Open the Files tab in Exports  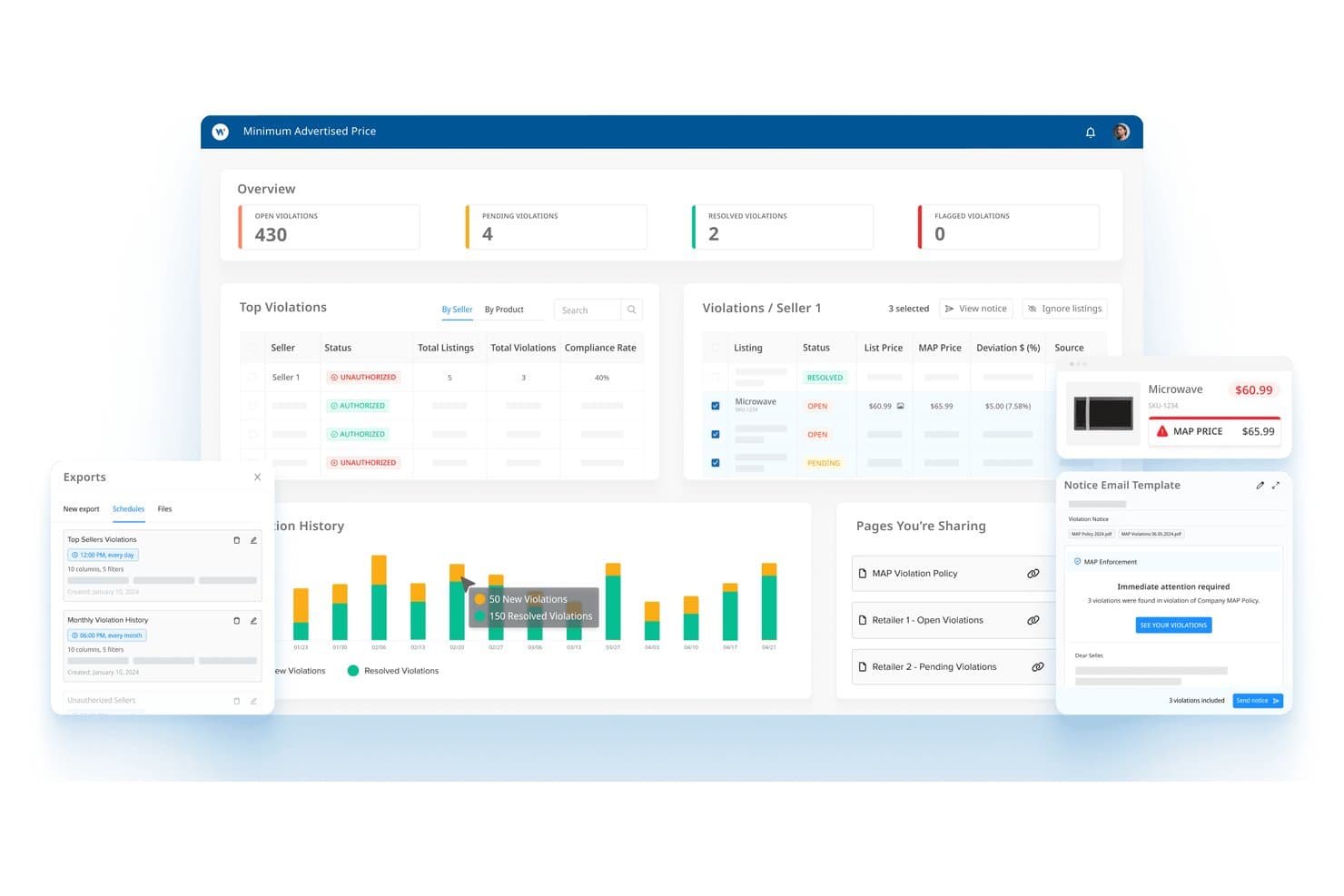coord(164,509)
